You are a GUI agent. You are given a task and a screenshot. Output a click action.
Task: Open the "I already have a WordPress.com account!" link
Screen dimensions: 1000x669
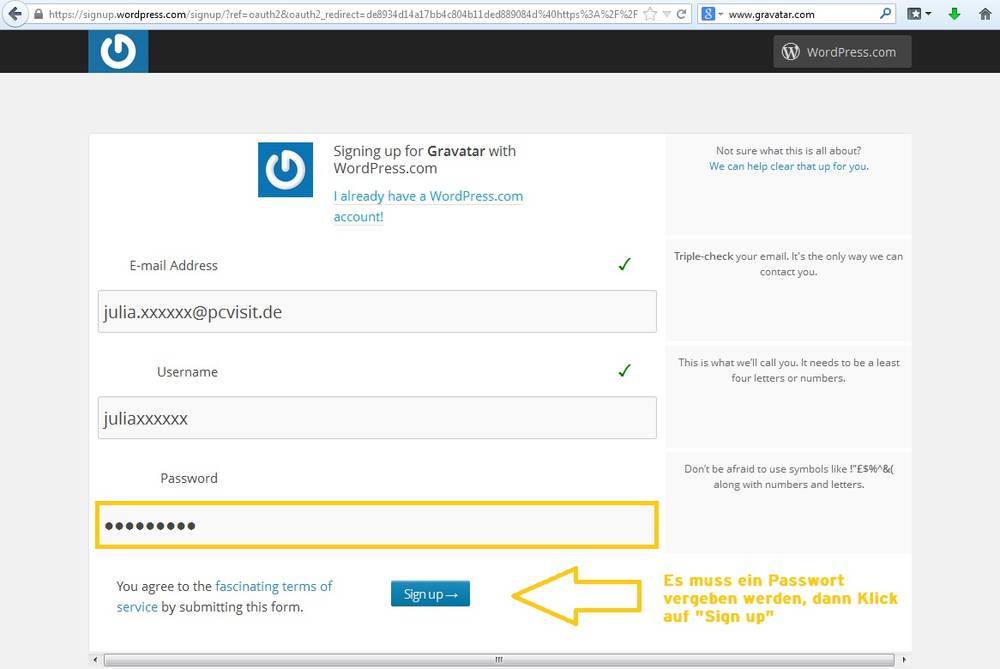coord(428,206)
